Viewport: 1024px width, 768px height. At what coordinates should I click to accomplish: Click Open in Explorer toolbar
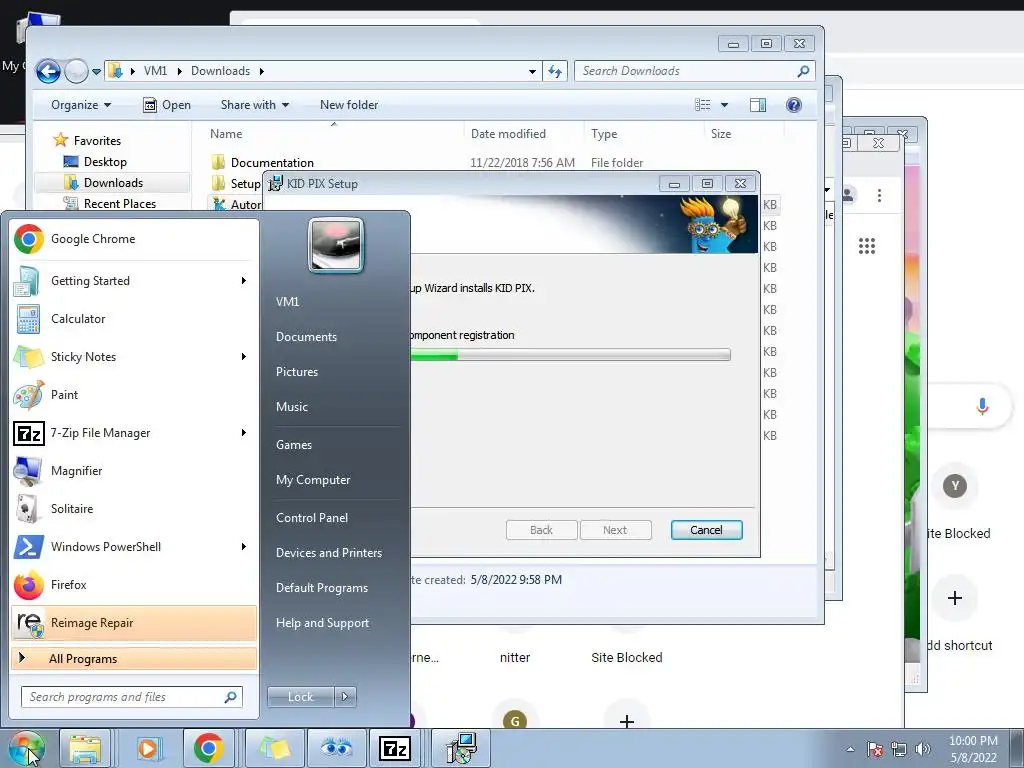[x=167, y=105]
